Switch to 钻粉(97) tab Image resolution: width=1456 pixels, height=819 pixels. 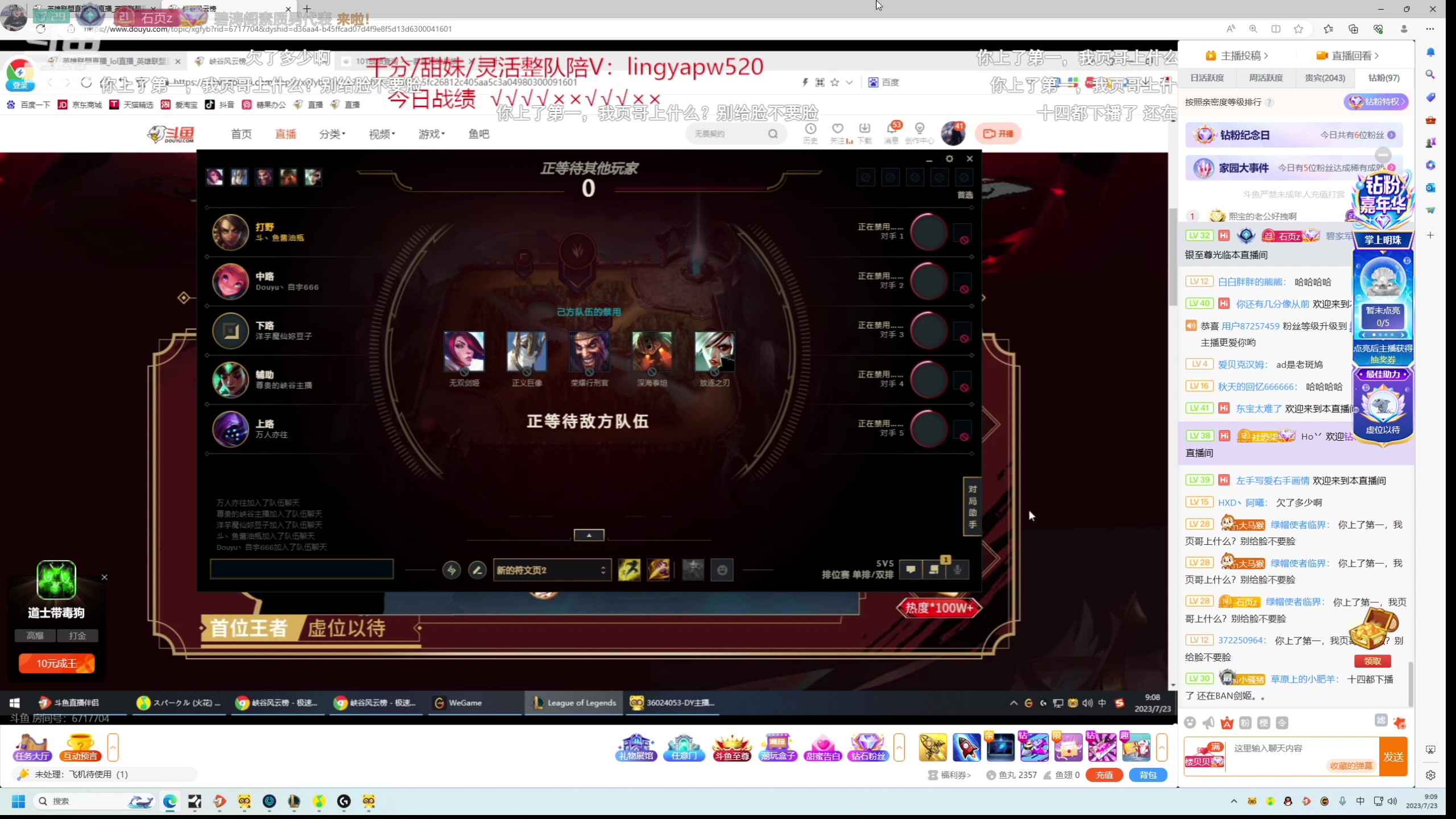1384,78
